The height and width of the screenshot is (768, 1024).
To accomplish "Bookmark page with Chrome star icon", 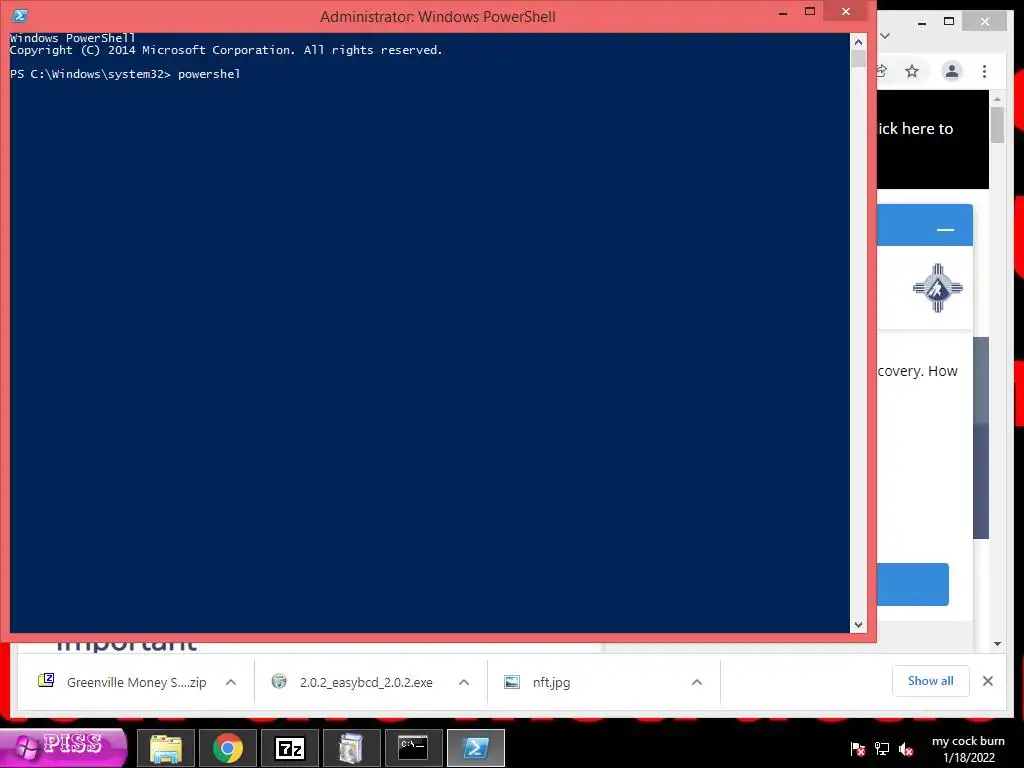I will coord(912,71).
